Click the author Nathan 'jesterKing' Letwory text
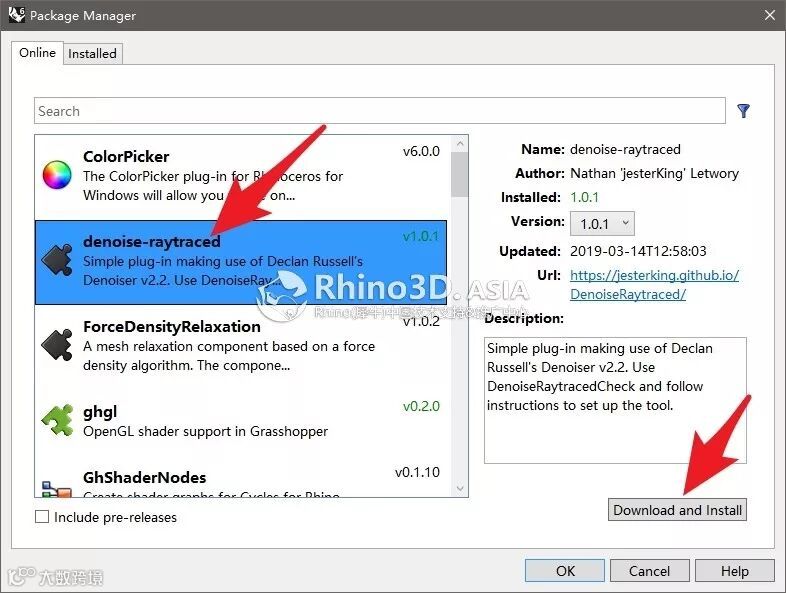 pos(654,173)
